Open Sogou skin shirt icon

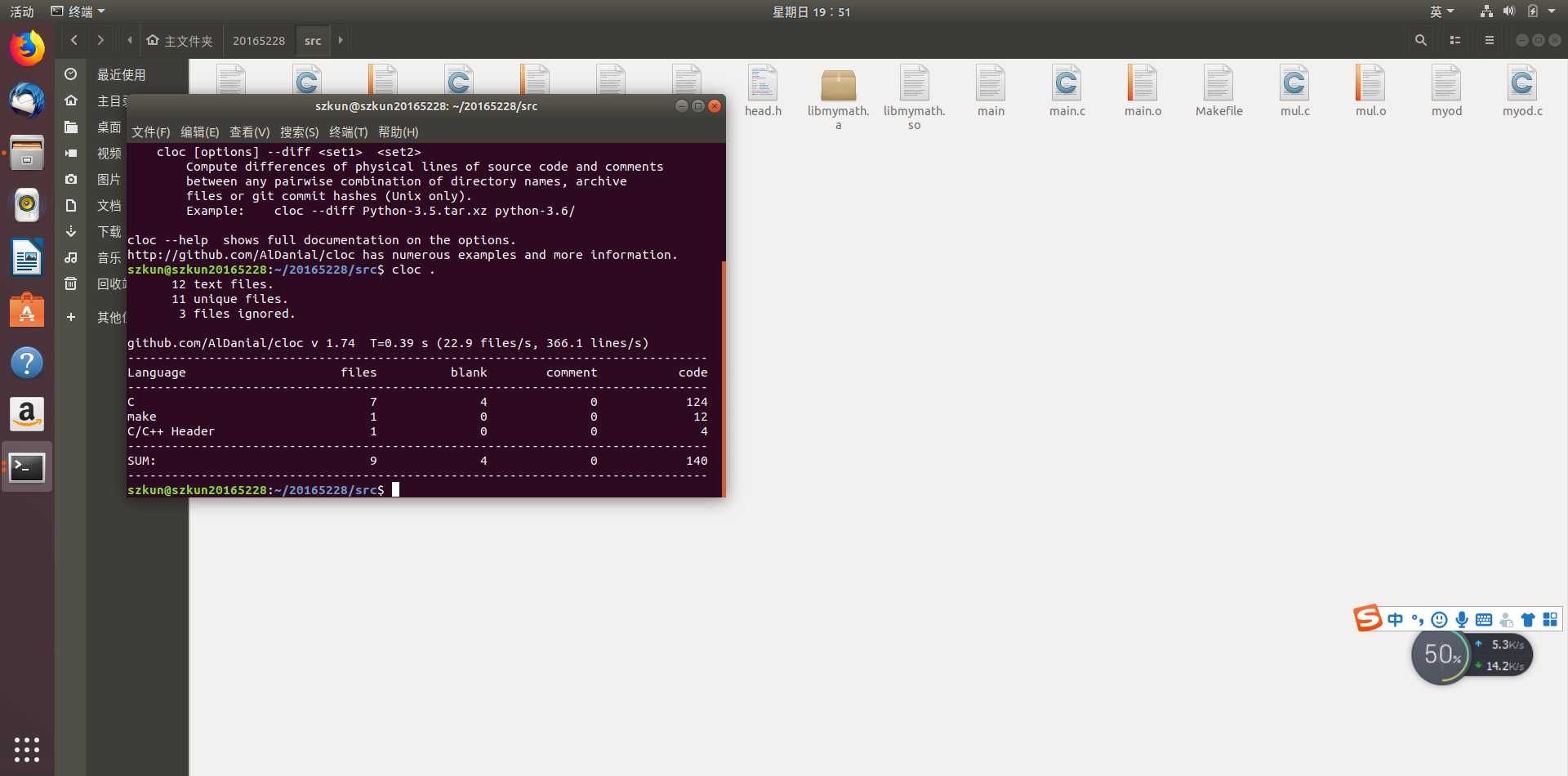[1528, 619]
